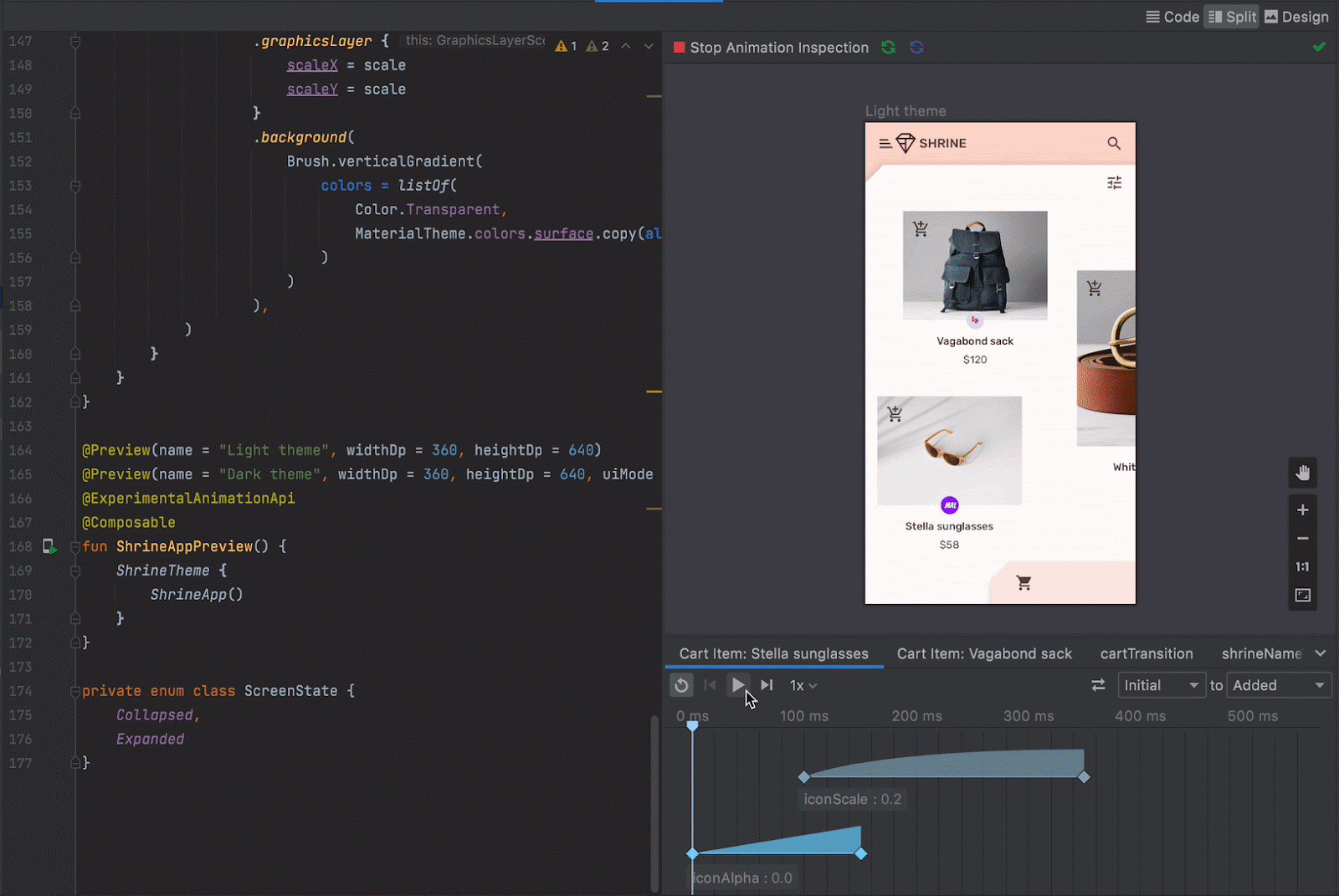Run ShrineAppPreview from the gutter icon
Image resolution: width=1339 pixels, height=896 pixels.
click(50, 546)
